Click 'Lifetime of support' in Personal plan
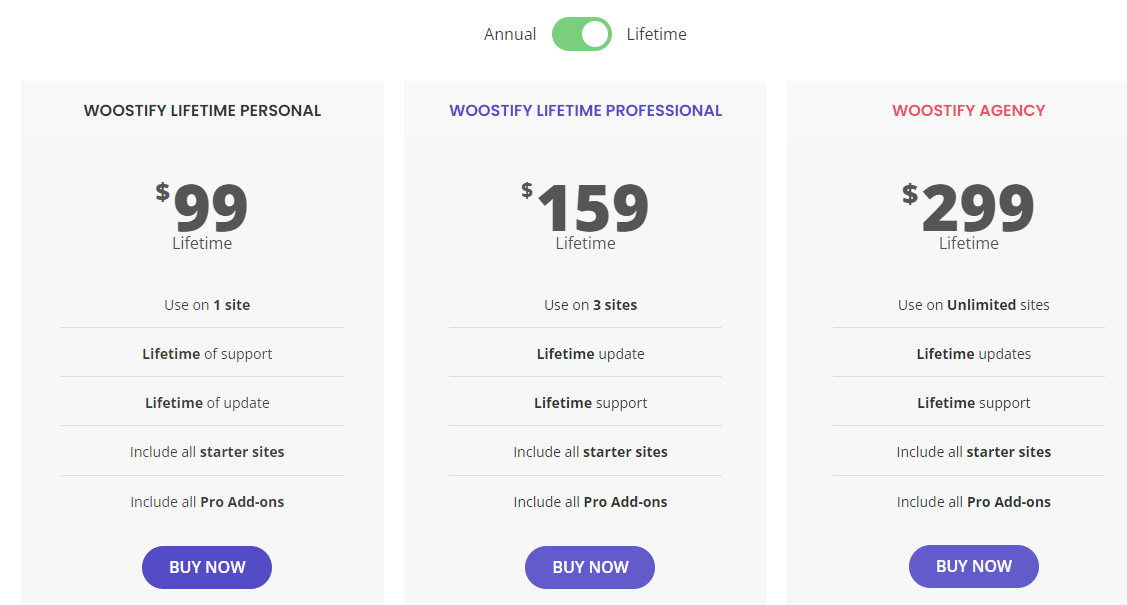 coord(207,354)
